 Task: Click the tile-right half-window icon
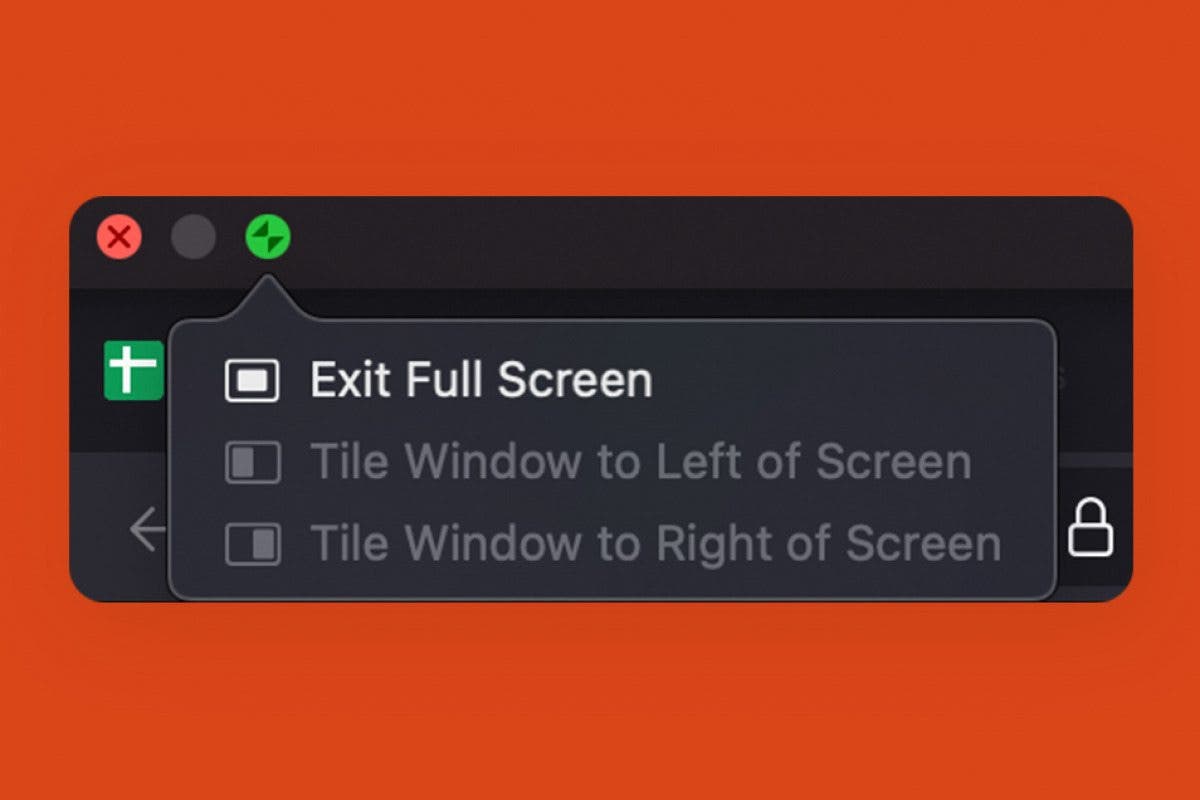[x=252, y=544]
